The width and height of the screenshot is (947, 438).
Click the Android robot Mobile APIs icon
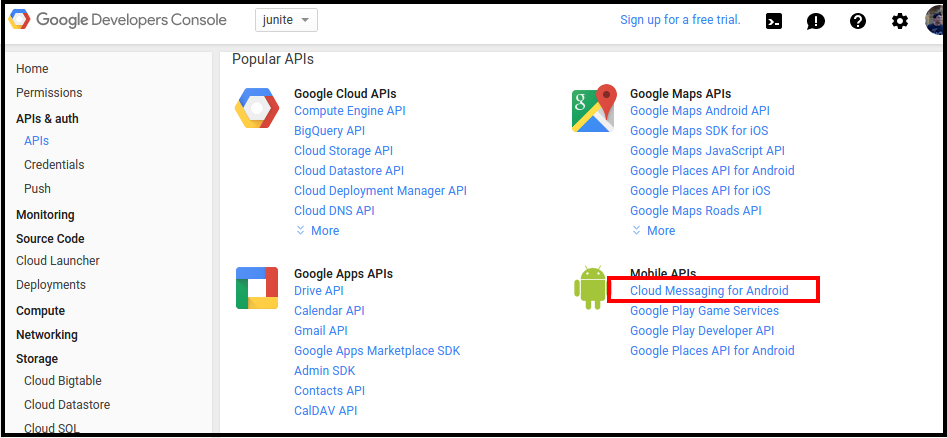pos(590,288)
